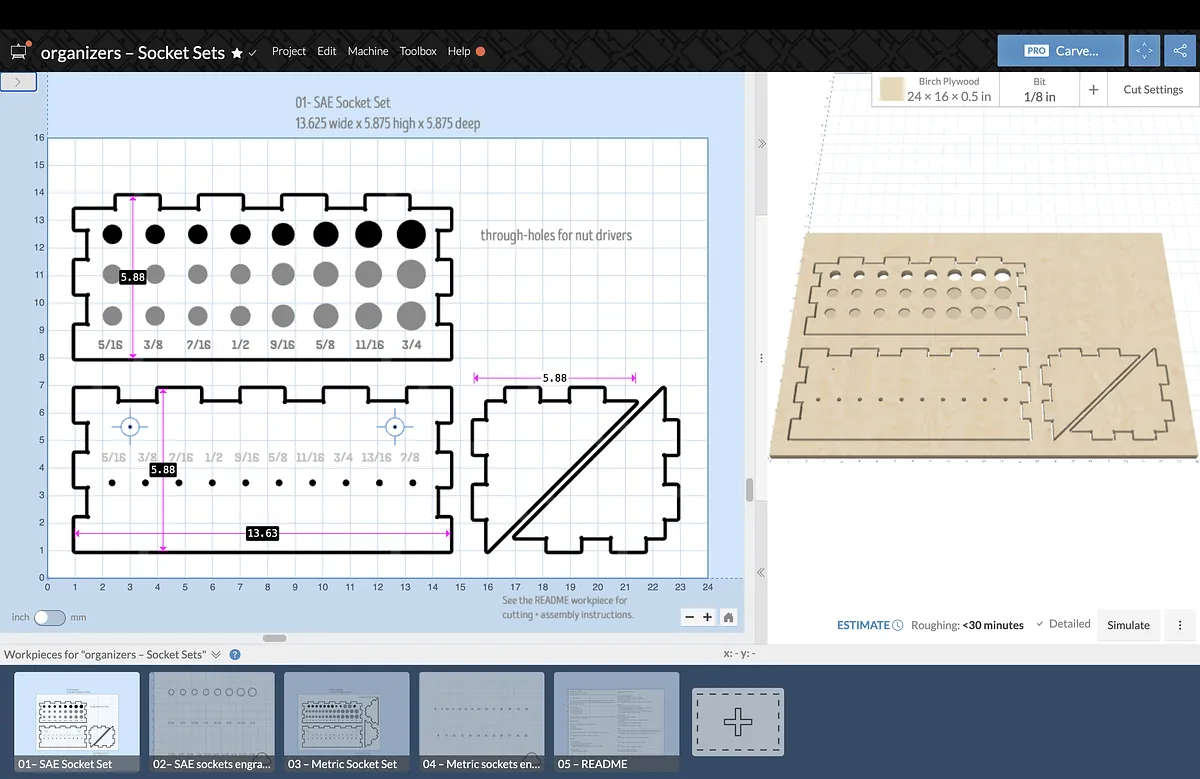Click the Birch Plywood material swatch
Viewport: 1200px width, 779px height.
point(892,90)
